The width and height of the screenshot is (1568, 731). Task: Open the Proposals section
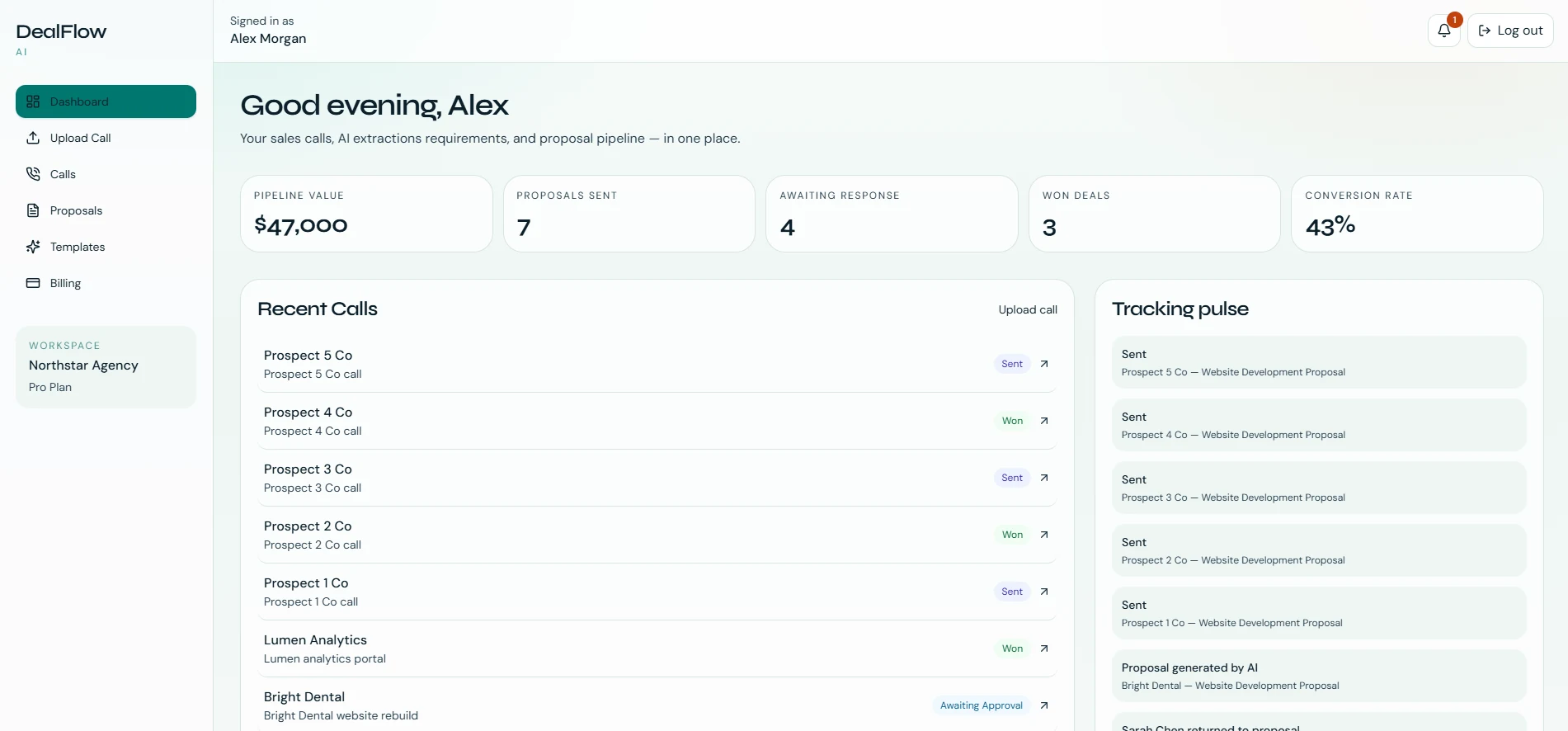[106, 210]
